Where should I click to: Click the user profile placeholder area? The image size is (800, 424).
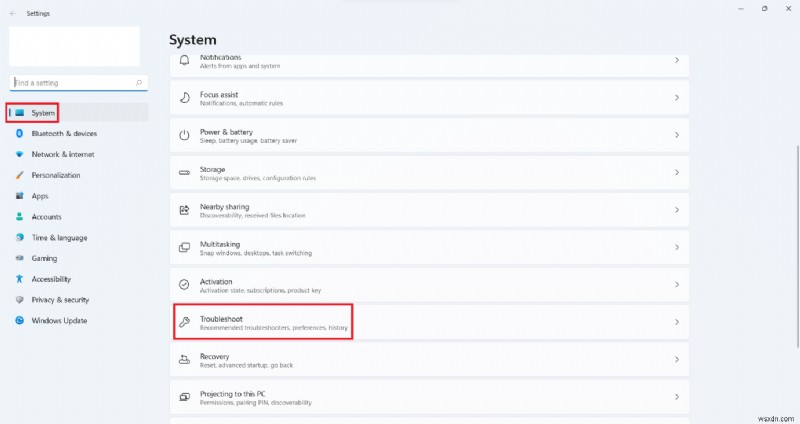(x=74, y=46)
